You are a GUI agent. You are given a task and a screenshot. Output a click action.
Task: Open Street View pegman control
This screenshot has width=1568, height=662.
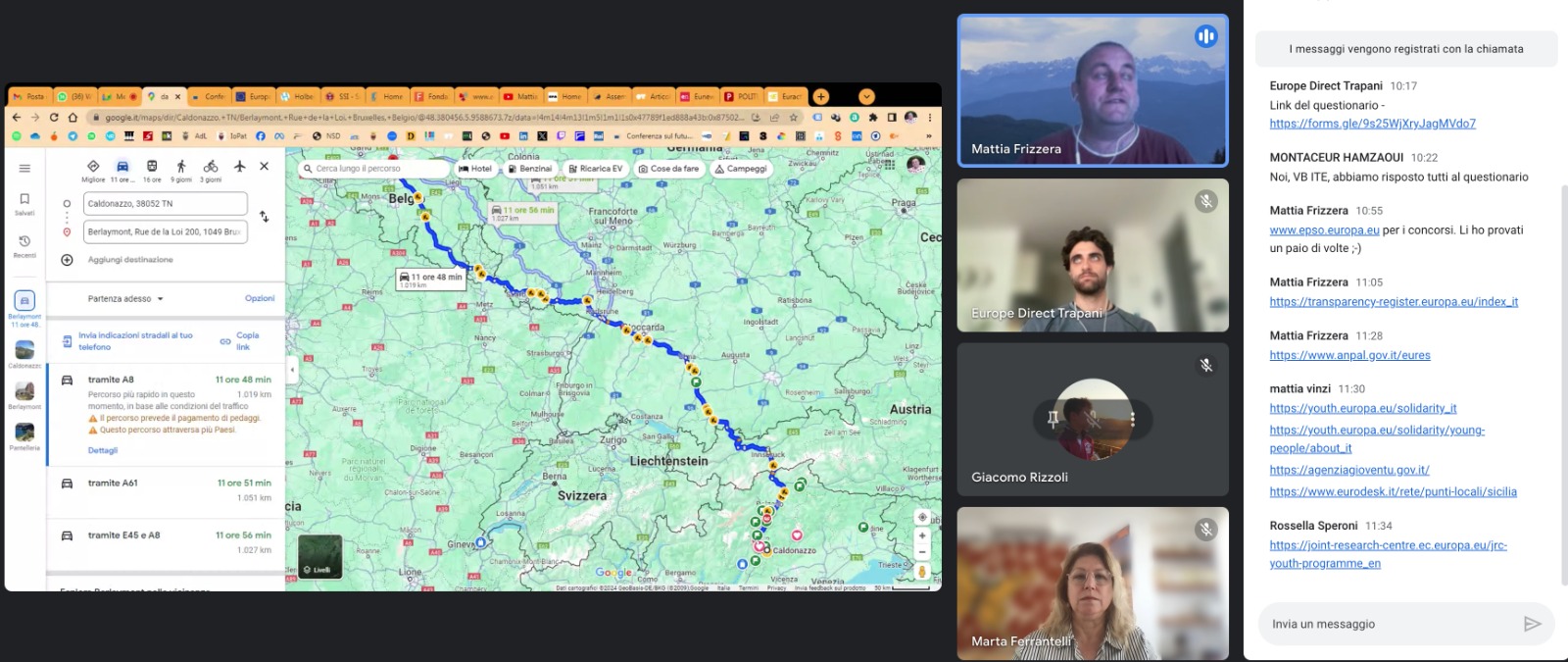(921, 572)
